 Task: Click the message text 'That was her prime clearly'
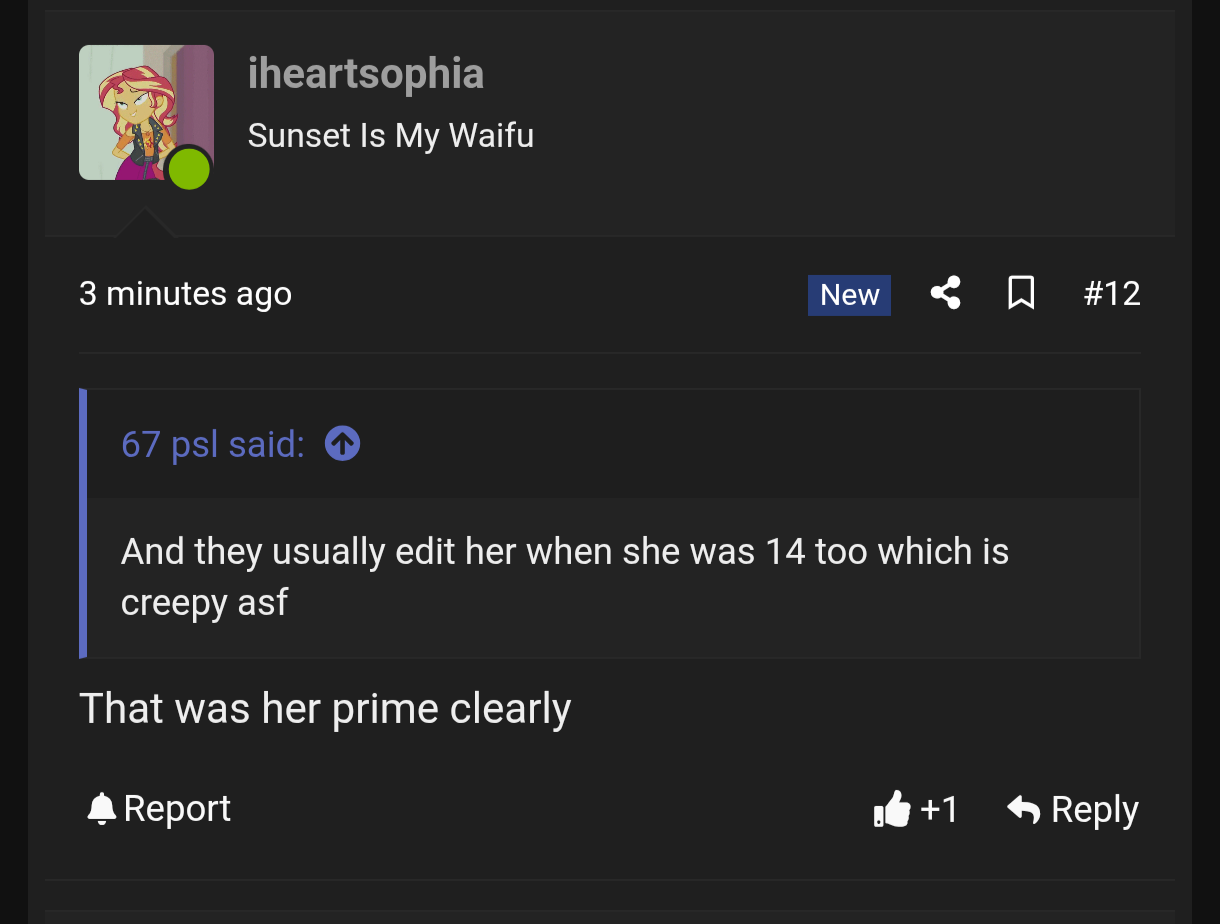pyautogui.click(x=325, y=709)
